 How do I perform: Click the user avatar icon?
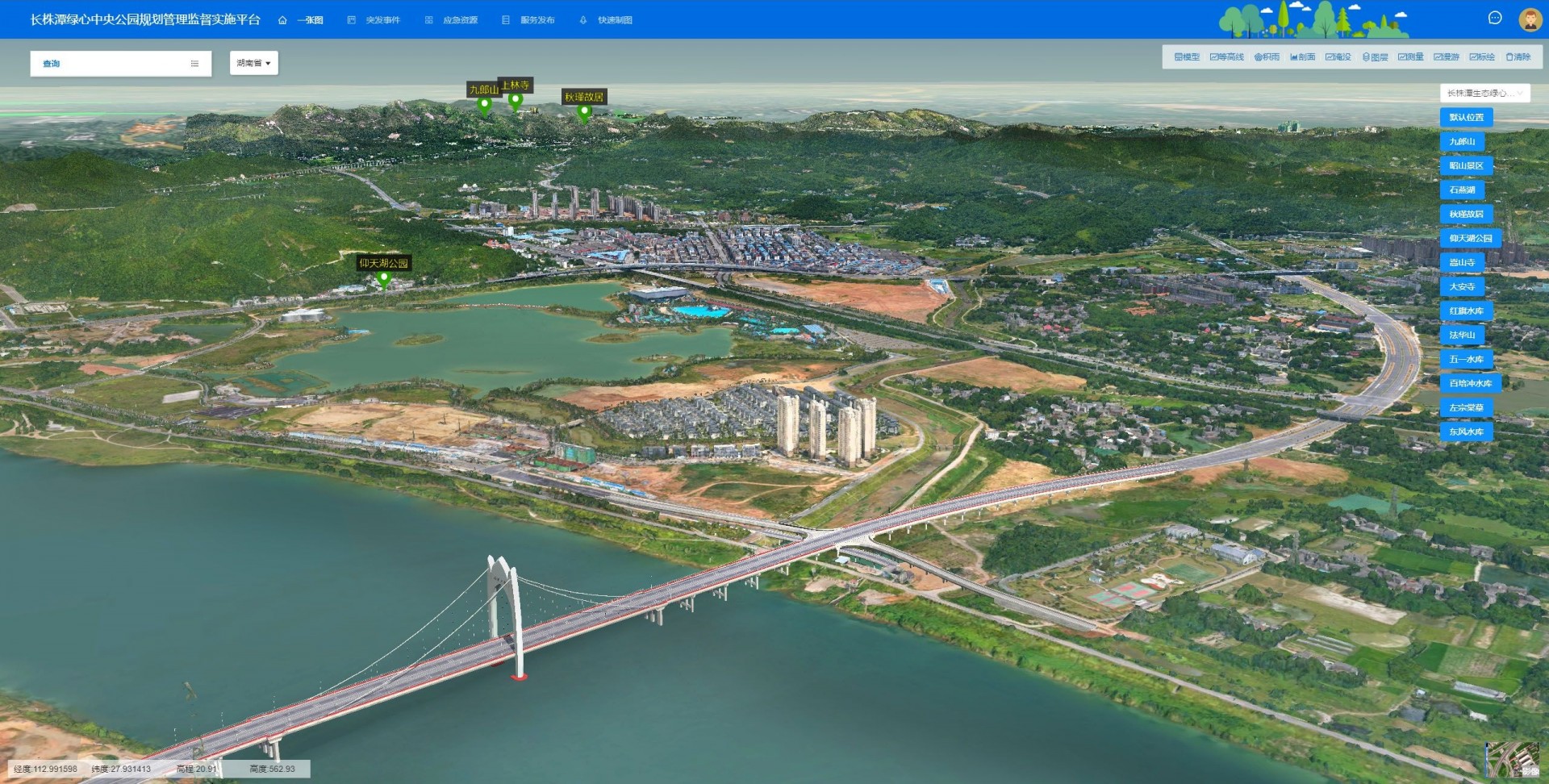click(1530, 19)
